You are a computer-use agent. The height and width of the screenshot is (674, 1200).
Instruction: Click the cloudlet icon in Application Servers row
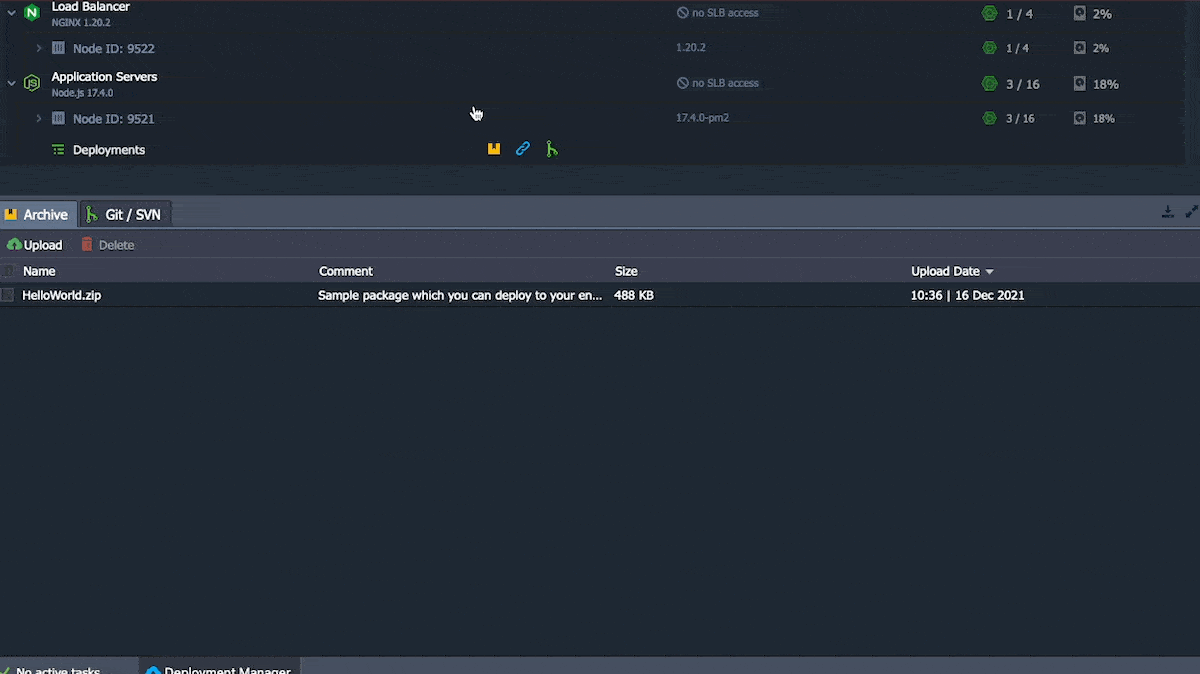(x=989, y=84)
